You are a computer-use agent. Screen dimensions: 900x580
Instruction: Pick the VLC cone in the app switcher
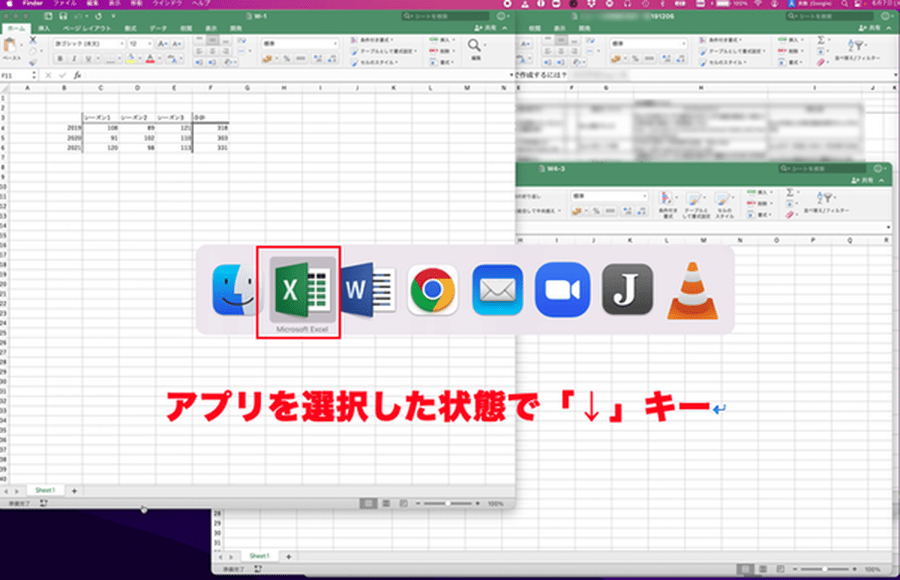coord(692,290)
